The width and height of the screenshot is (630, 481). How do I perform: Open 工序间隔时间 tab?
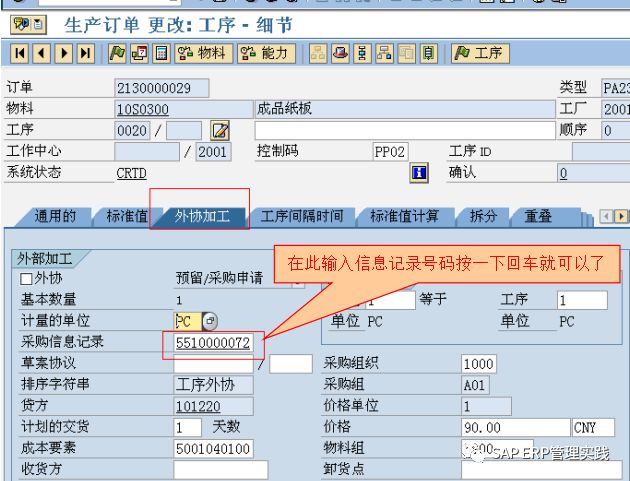coord(301,216)
